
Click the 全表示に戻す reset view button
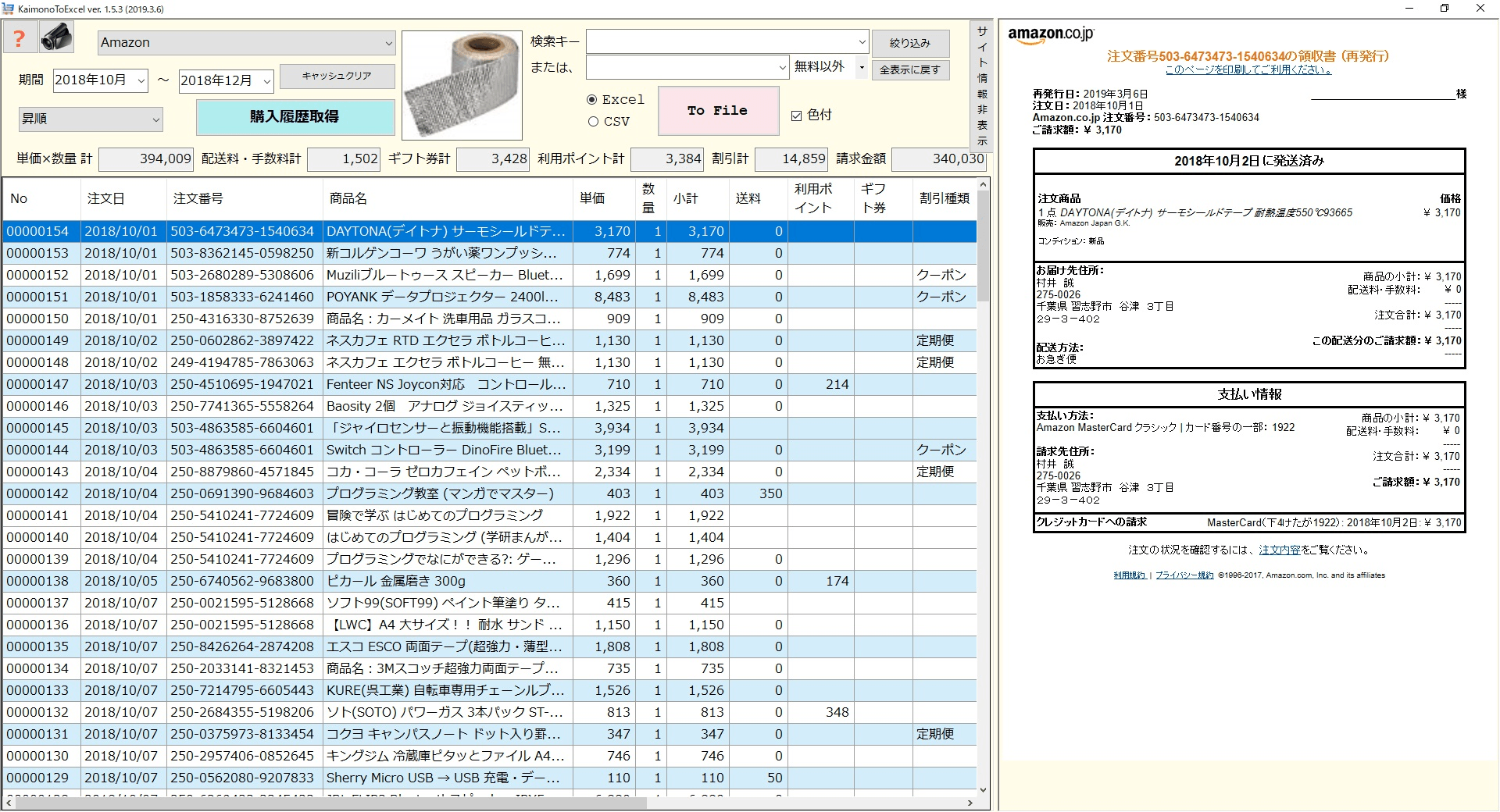pos(911,70)
